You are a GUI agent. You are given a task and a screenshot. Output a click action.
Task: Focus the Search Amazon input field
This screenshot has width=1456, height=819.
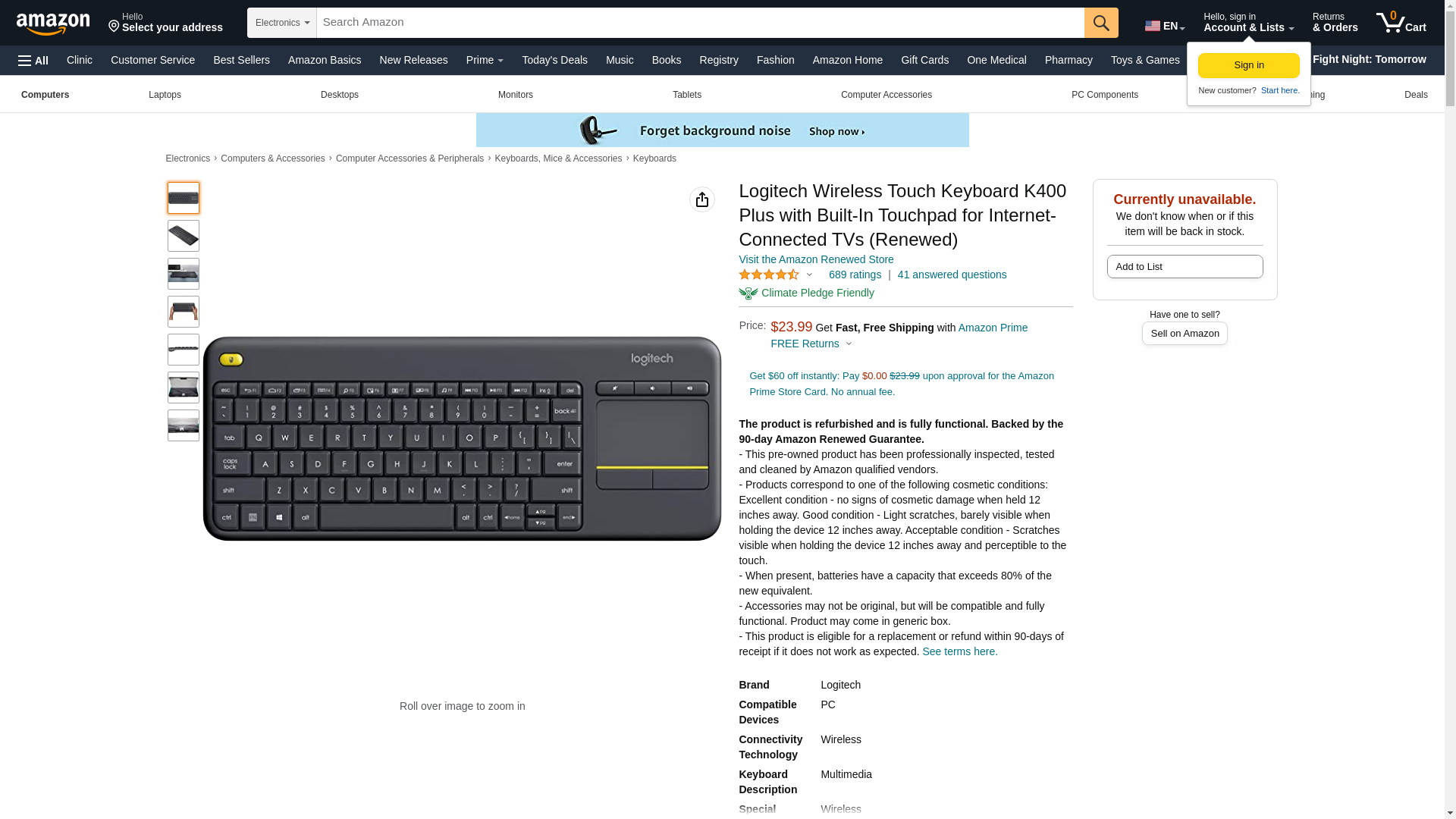(x=700, y=23)
